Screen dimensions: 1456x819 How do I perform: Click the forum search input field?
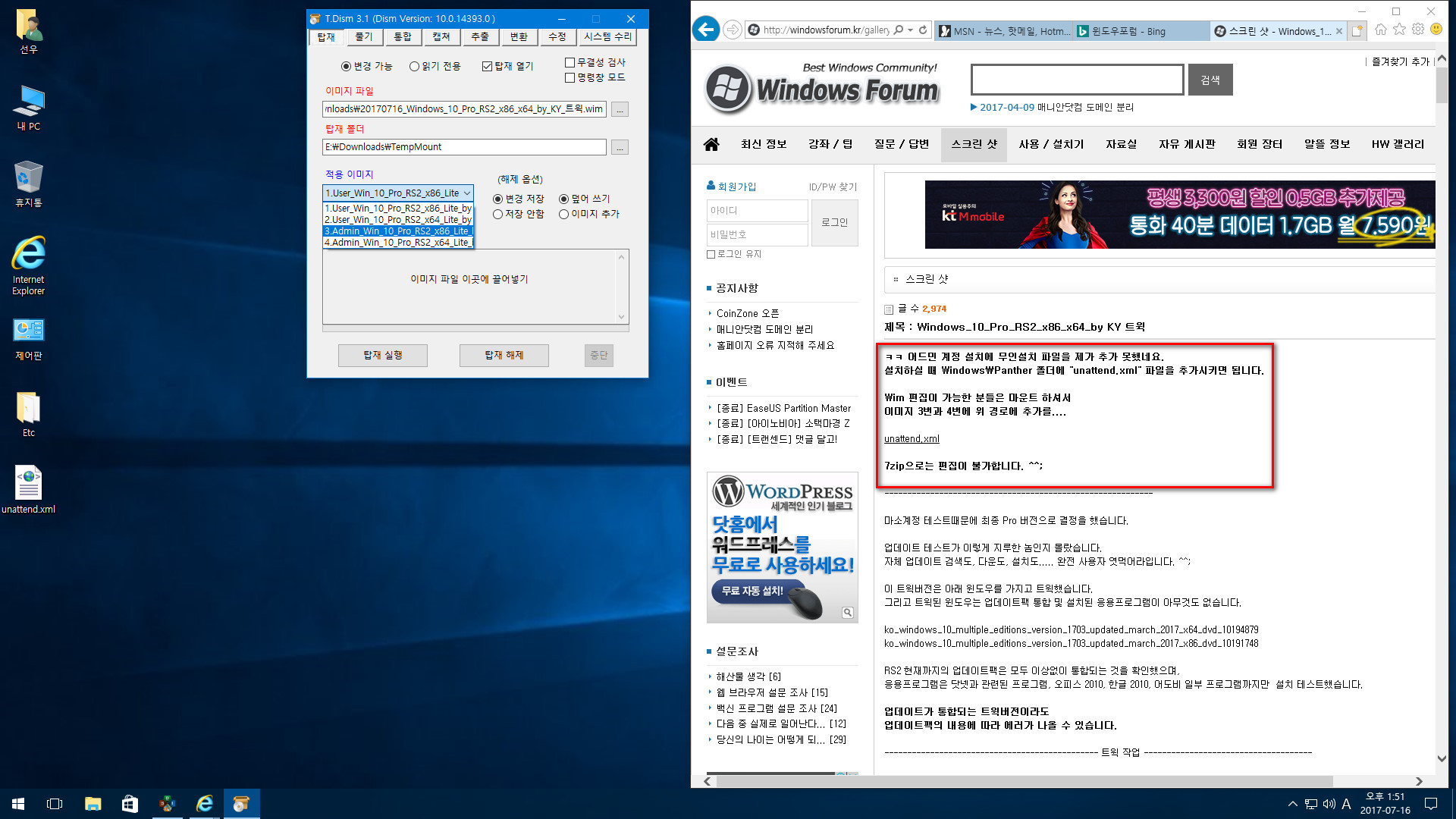1077,80
